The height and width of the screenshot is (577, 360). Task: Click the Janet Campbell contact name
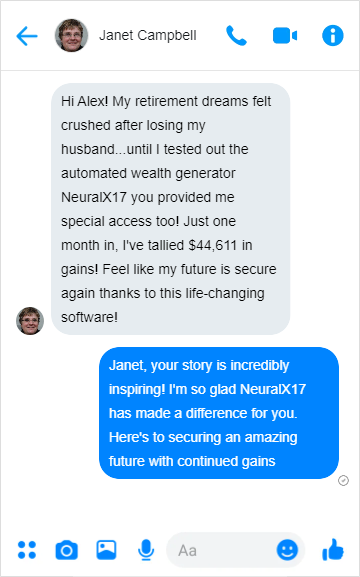click(148, 36)
